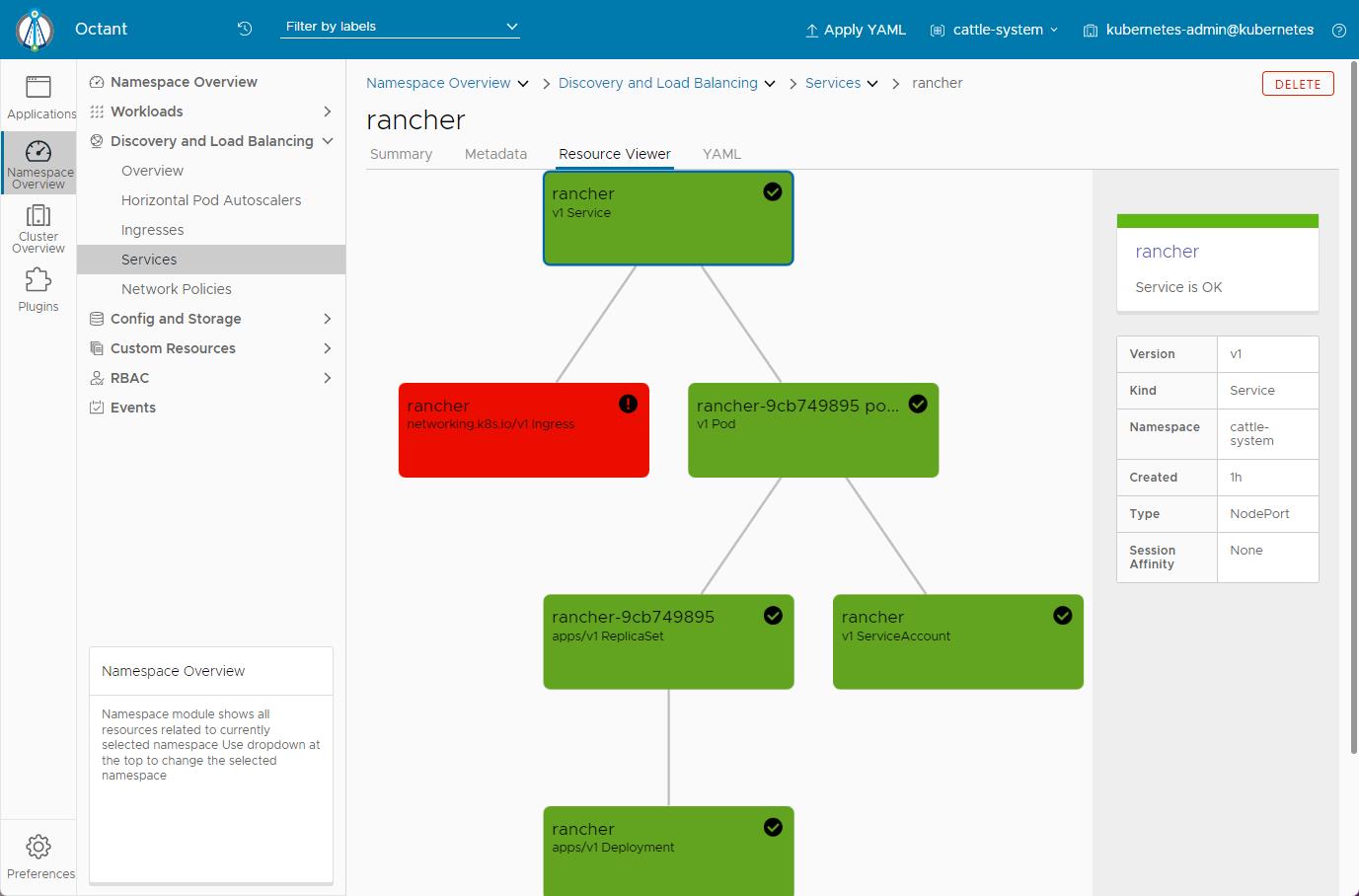Screen dimensions: 1359x896
Task: Collapse Discovery and Load Balancing chevron
Action: coord(328,141)
